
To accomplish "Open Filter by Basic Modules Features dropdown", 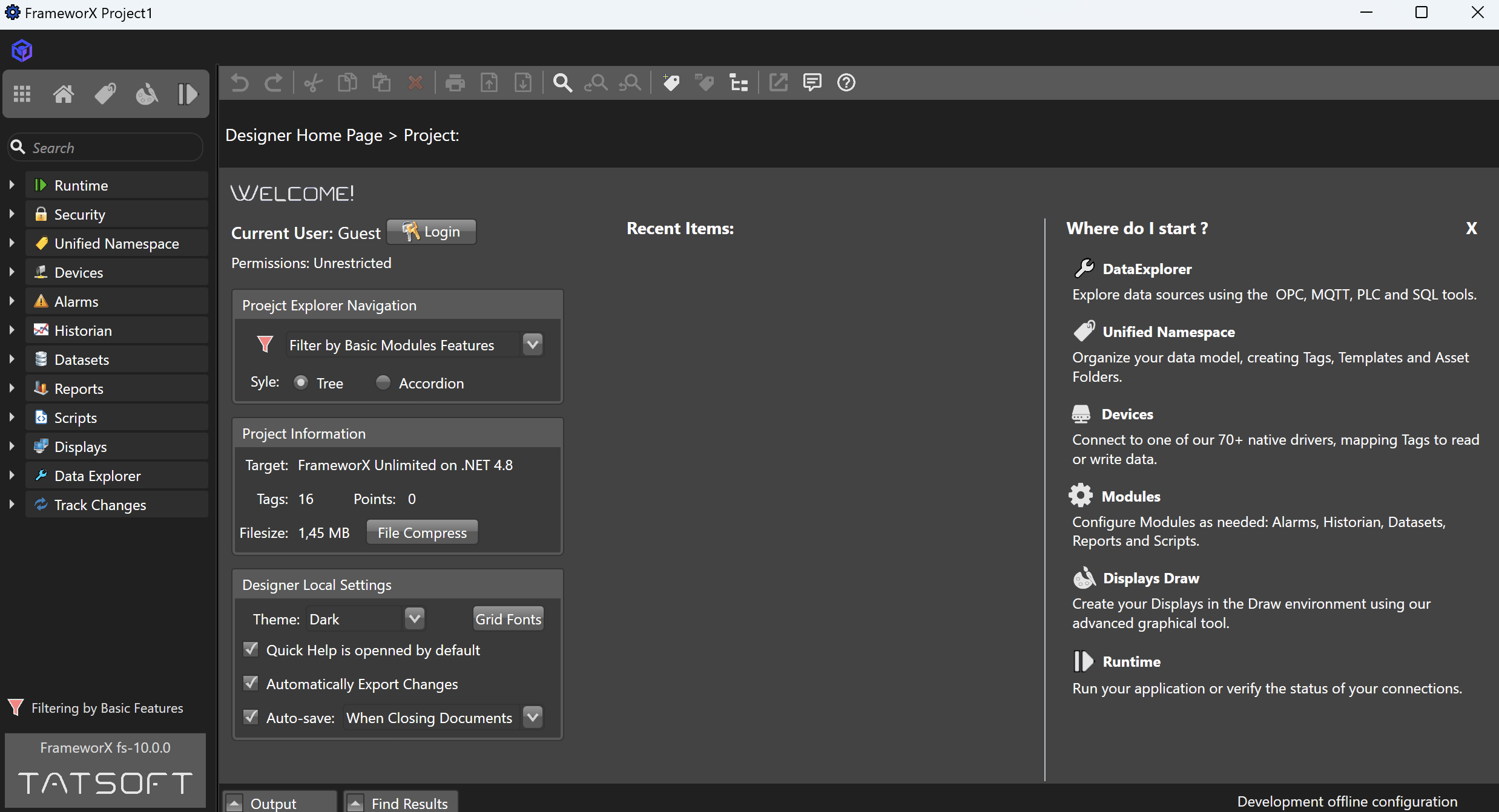I will (x=533, y=345).
